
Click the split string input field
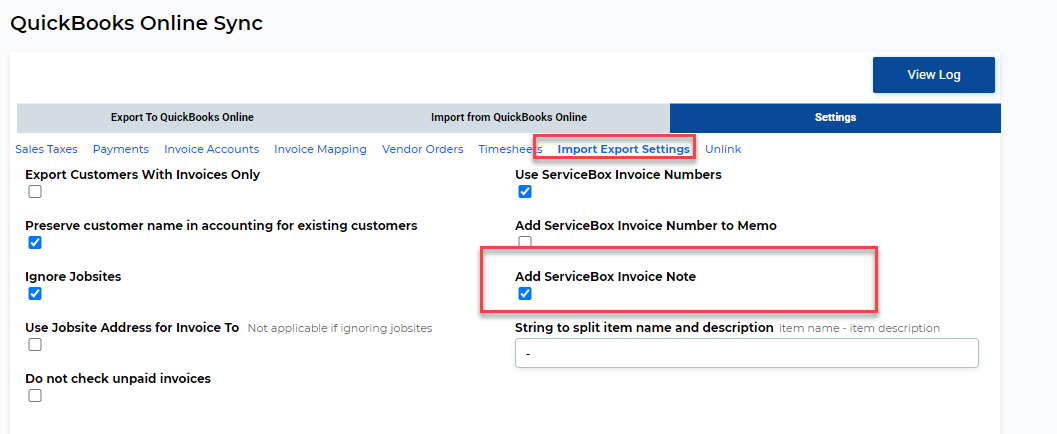coord(747,353)
